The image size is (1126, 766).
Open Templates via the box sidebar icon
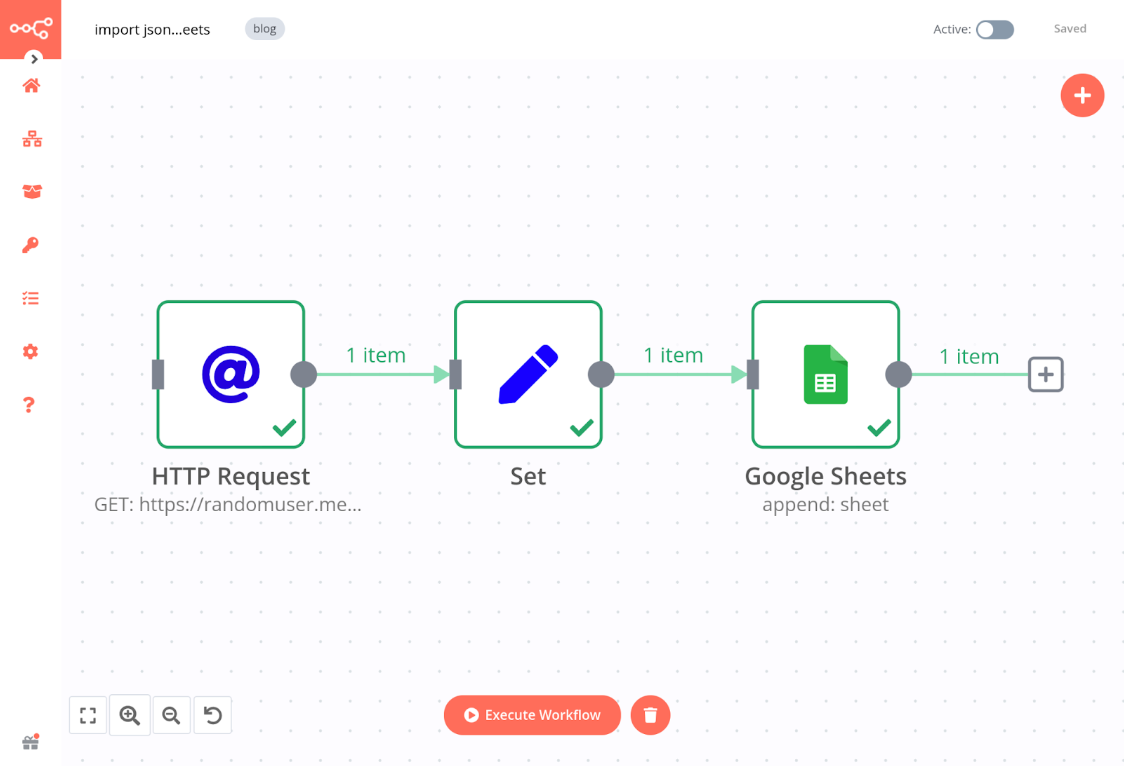30,191
